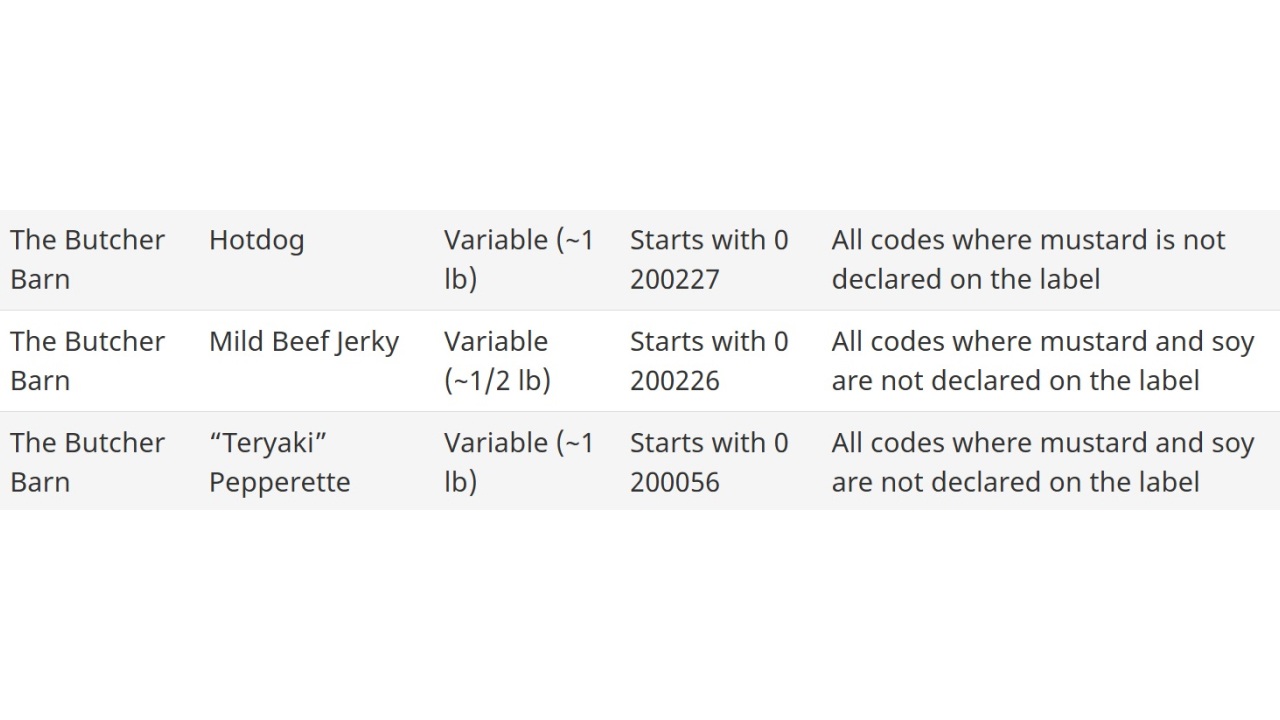Click The Butcher Barn in Pepperette row
This screenshot has height=720, width=1280.
click(87, 462)
